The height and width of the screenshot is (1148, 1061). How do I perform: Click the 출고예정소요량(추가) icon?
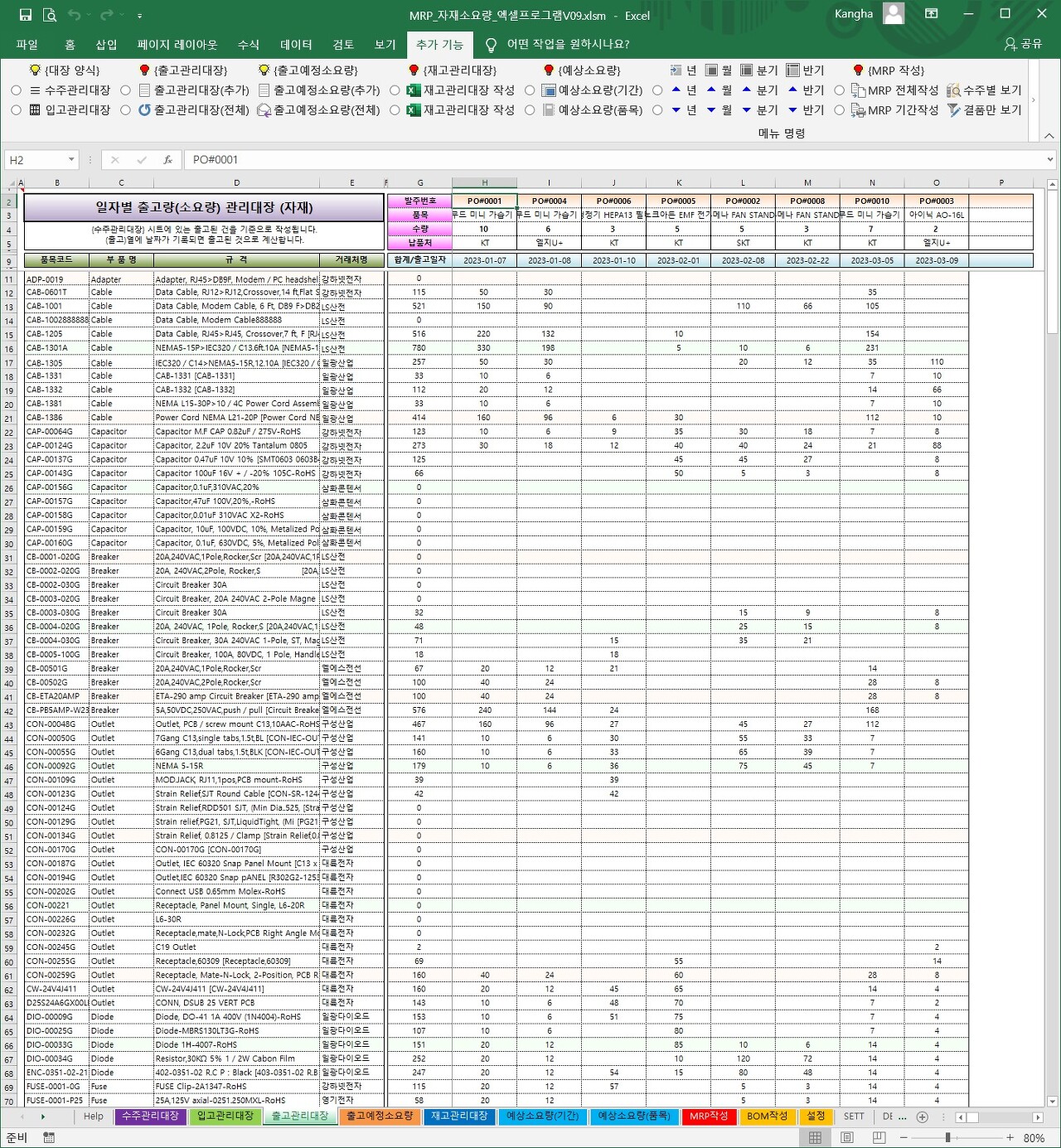[x=264, y=90]
